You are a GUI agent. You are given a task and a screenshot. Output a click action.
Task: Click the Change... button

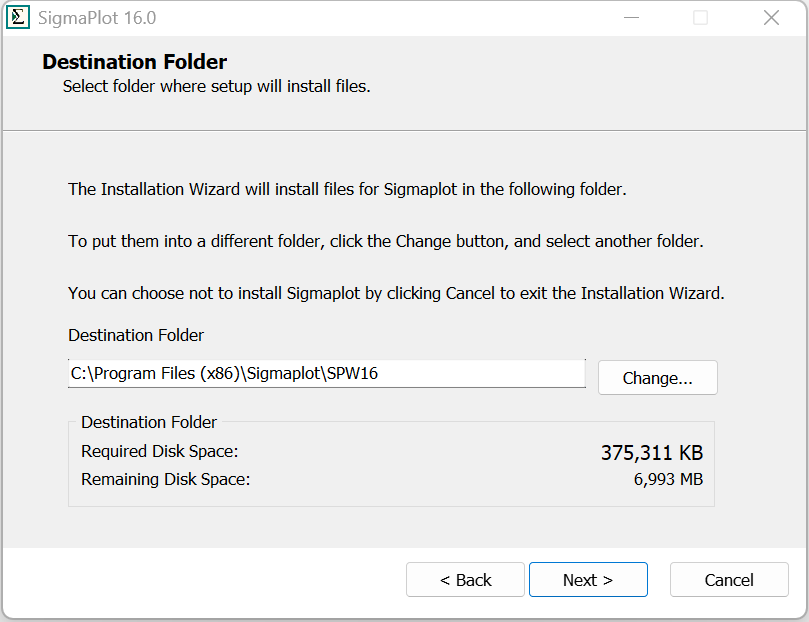click(x=657, y=378)
